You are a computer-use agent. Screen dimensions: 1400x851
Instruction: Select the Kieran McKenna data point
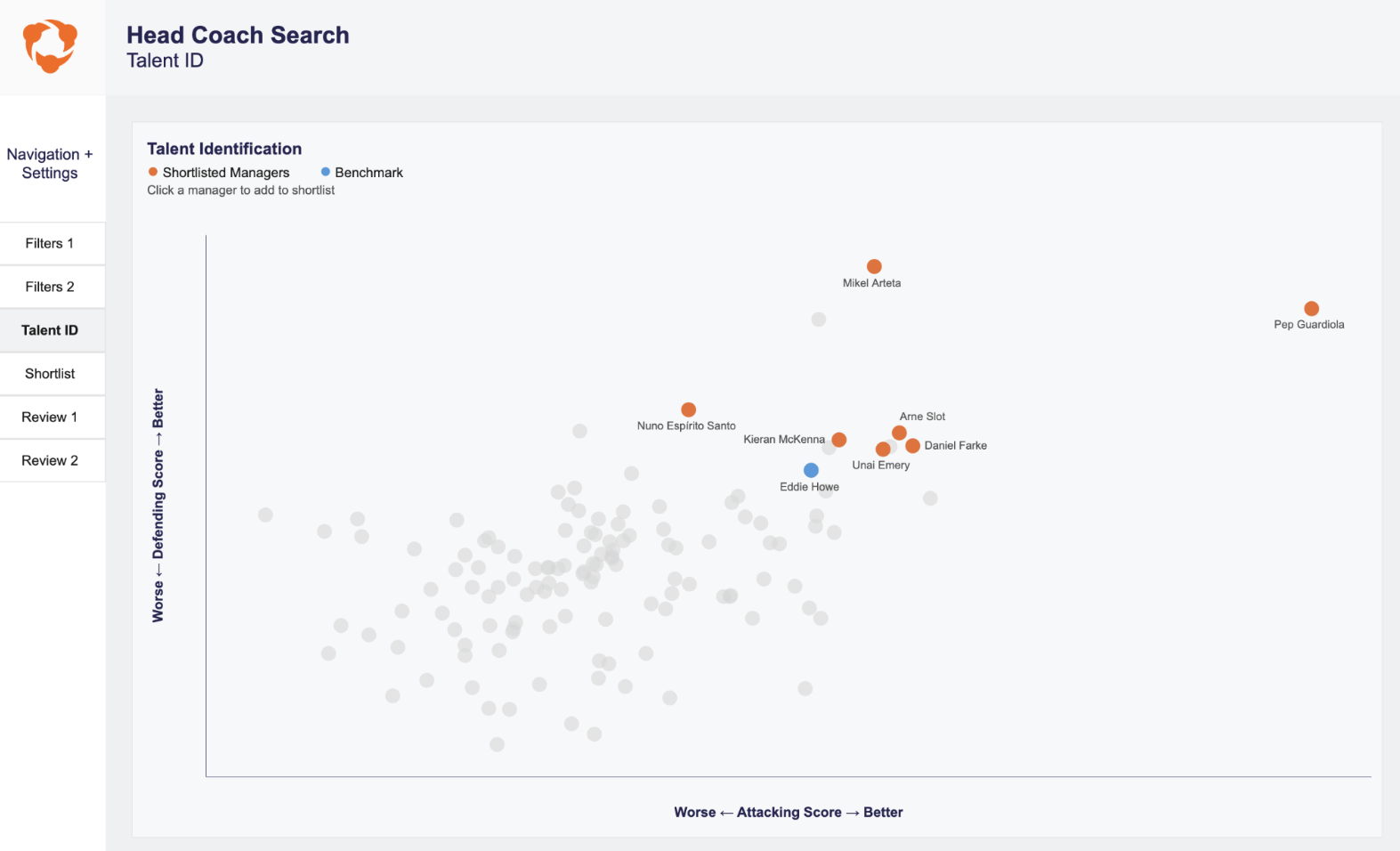838,440
